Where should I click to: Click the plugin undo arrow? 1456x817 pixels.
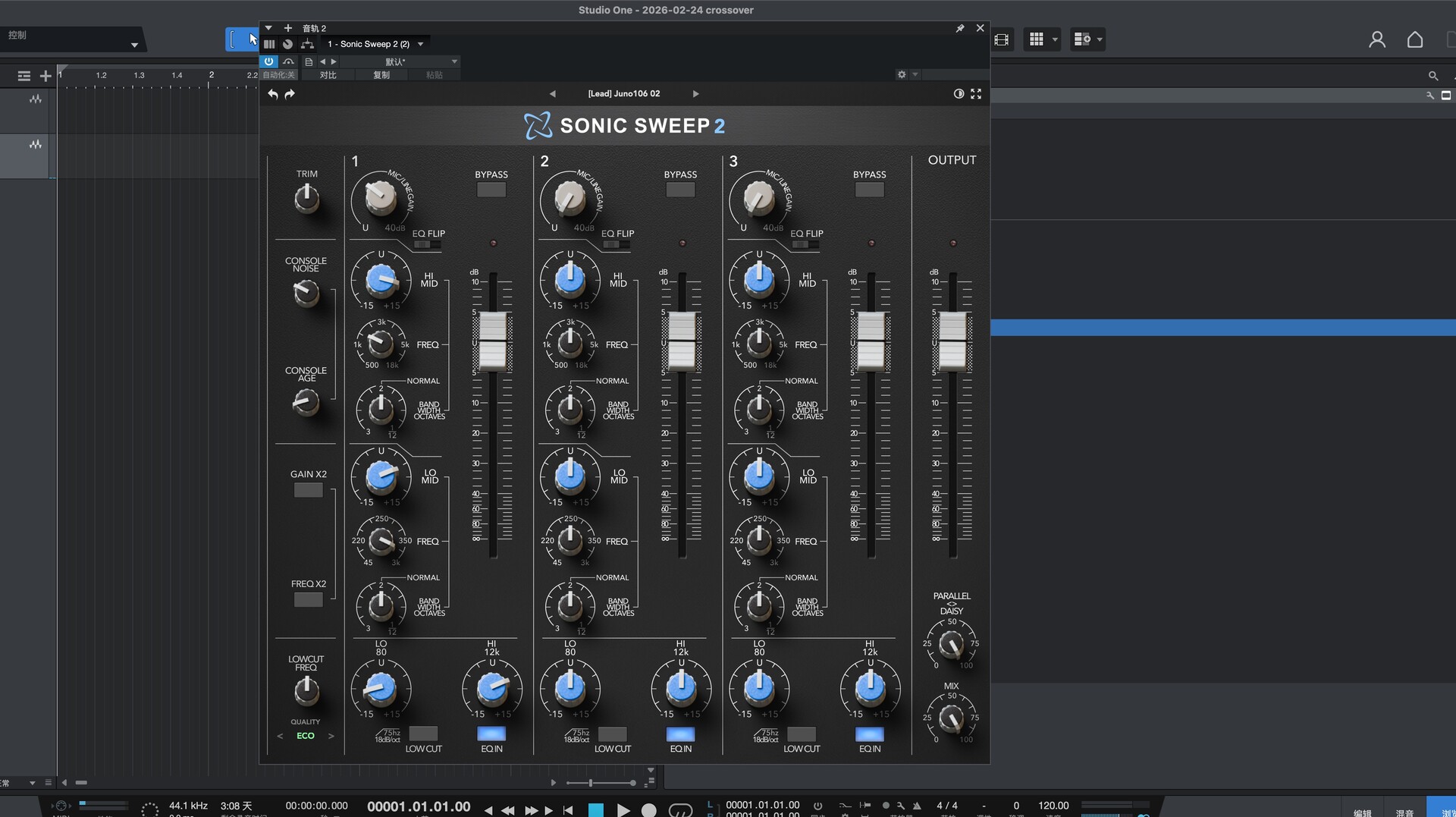point(273,94)
